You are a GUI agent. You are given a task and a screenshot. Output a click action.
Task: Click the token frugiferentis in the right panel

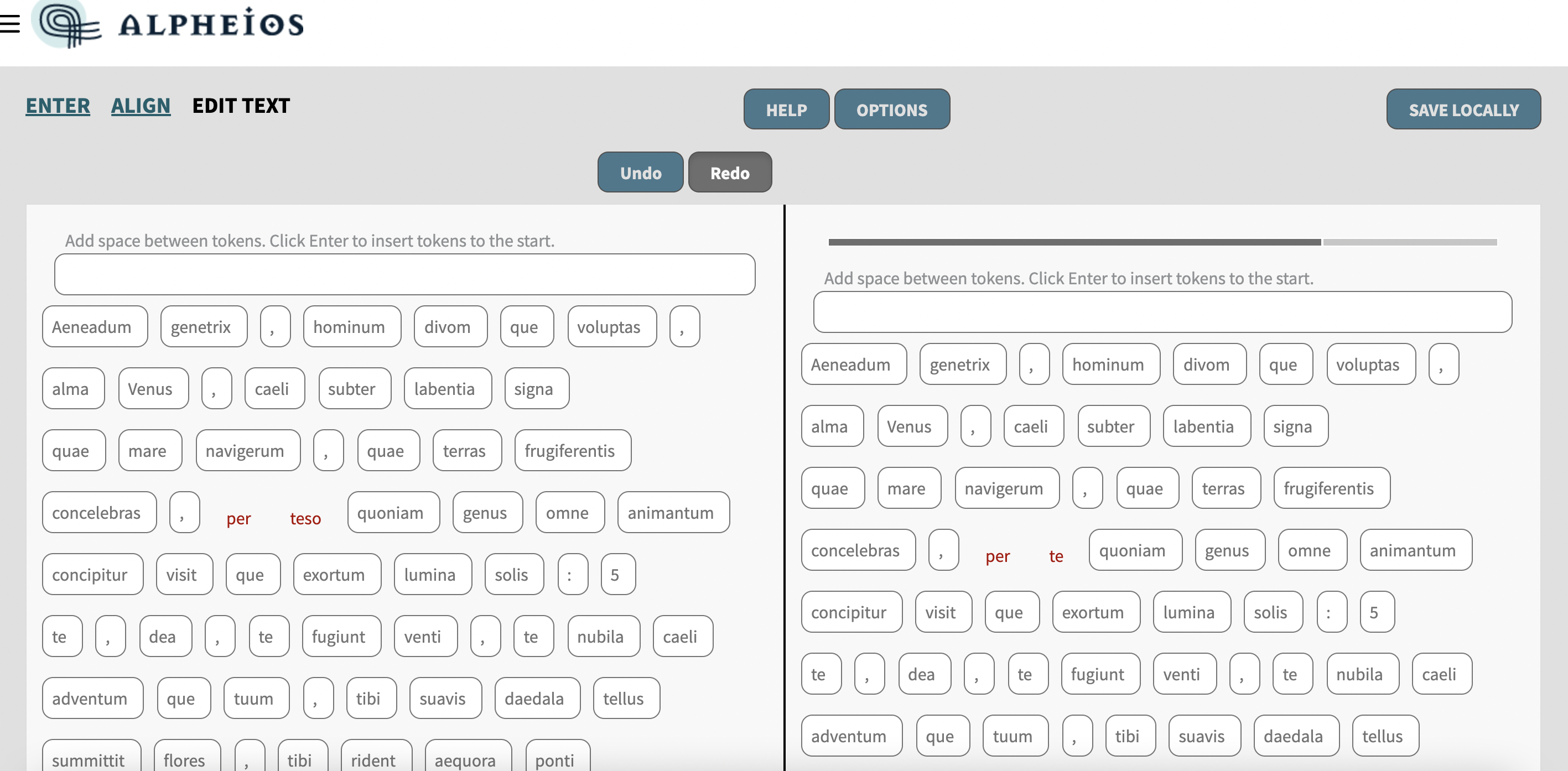pos(1331,487)
